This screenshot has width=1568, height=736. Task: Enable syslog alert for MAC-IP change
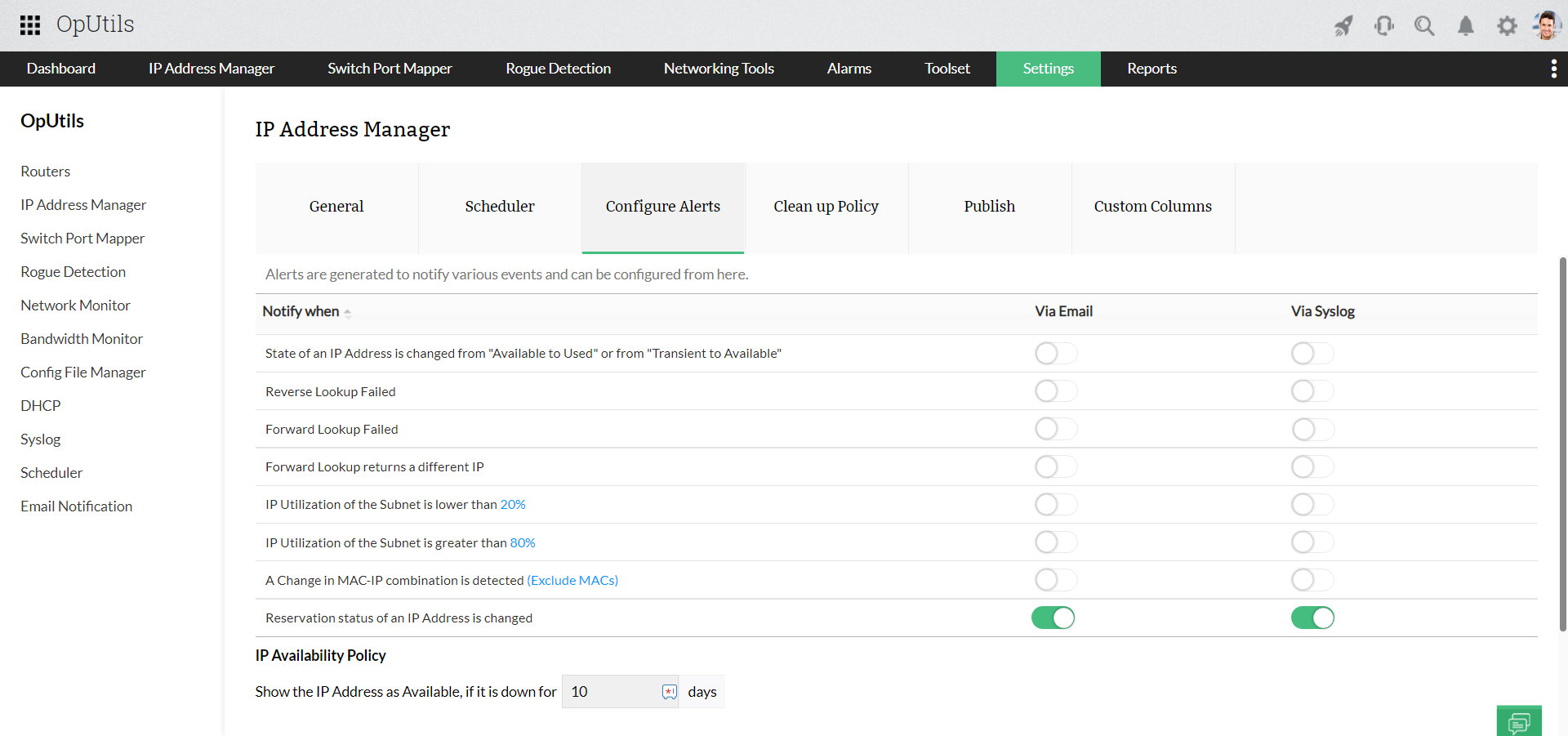(x=1312, y=580)
